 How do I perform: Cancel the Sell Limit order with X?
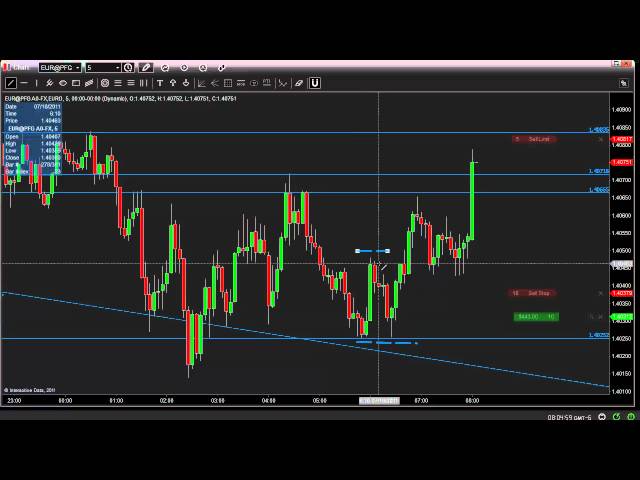tap(600, 140)
